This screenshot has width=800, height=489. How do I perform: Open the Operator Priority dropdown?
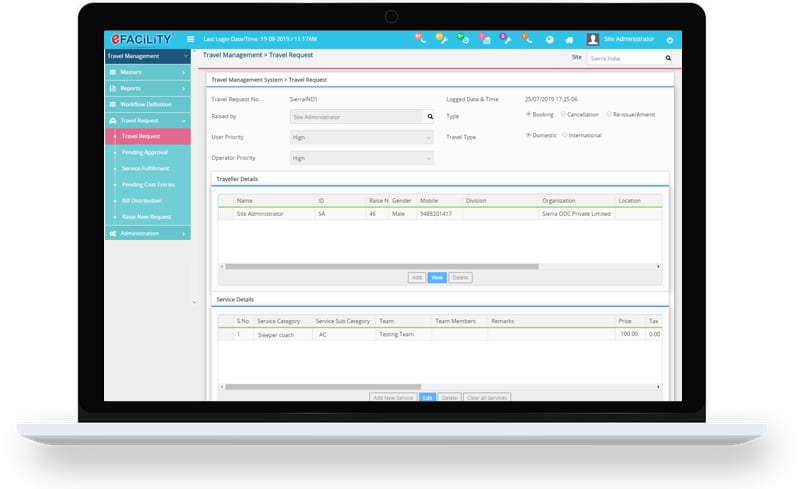tap(362, 158)
